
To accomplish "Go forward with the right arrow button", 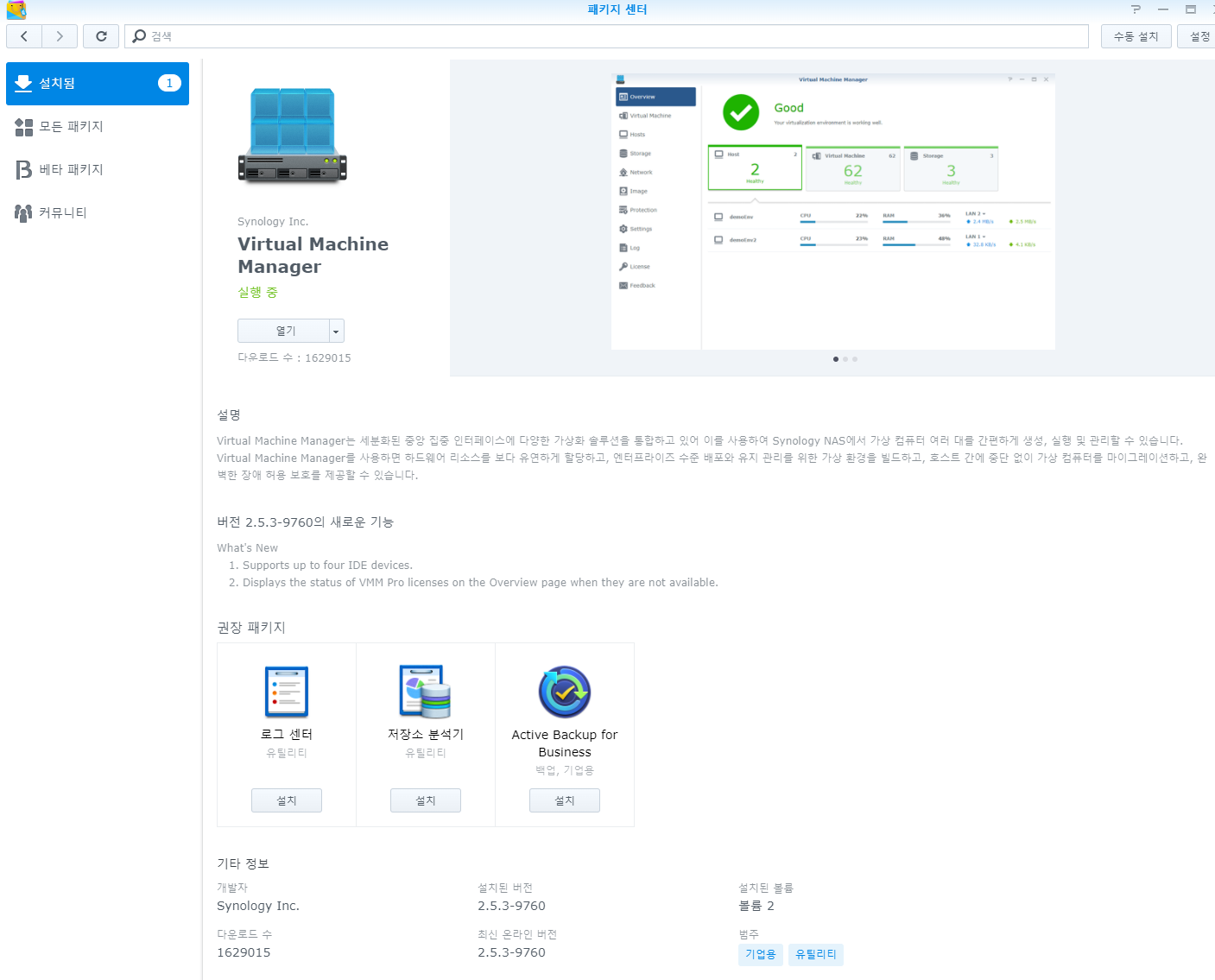I will pyautogui.click(x=60, y=36).
